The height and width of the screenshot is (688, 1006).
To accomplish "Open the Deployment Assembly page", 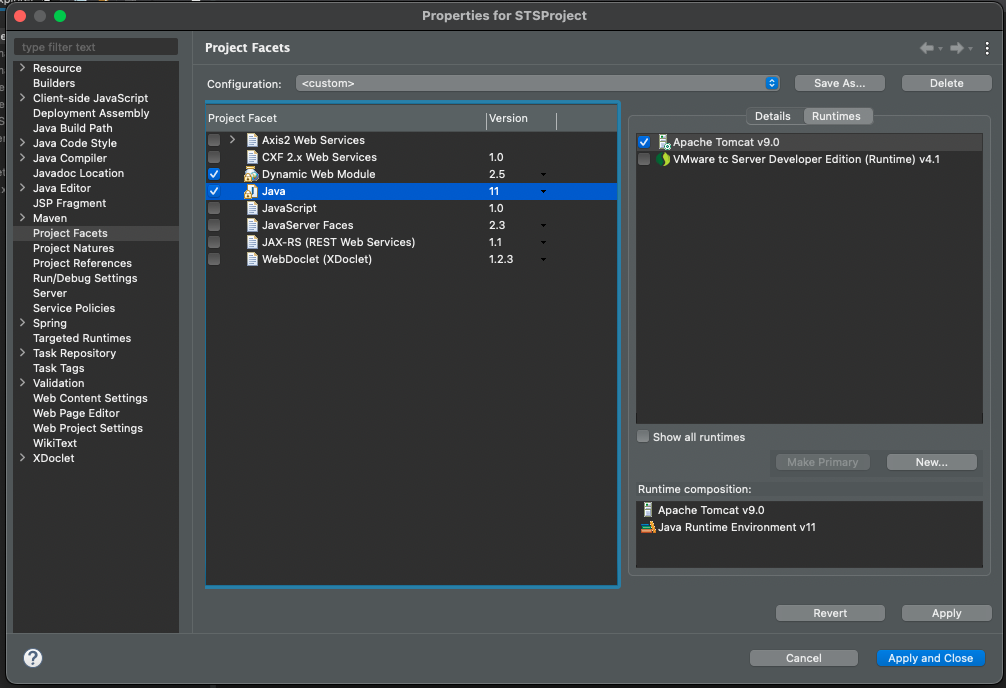I will (x=91, y=113).
